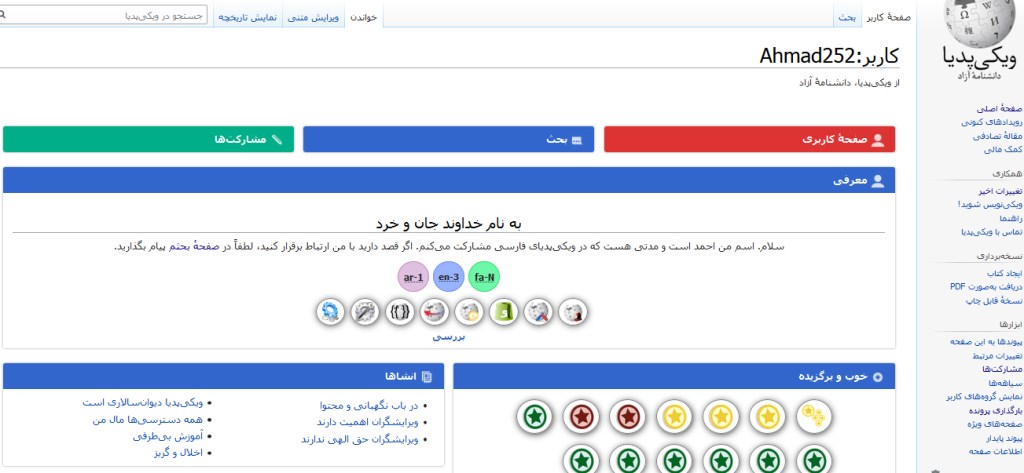Open the red صفحهٔ کاربری button
The height and width of the screenshot is (473, 1024).
pos(749,140)
